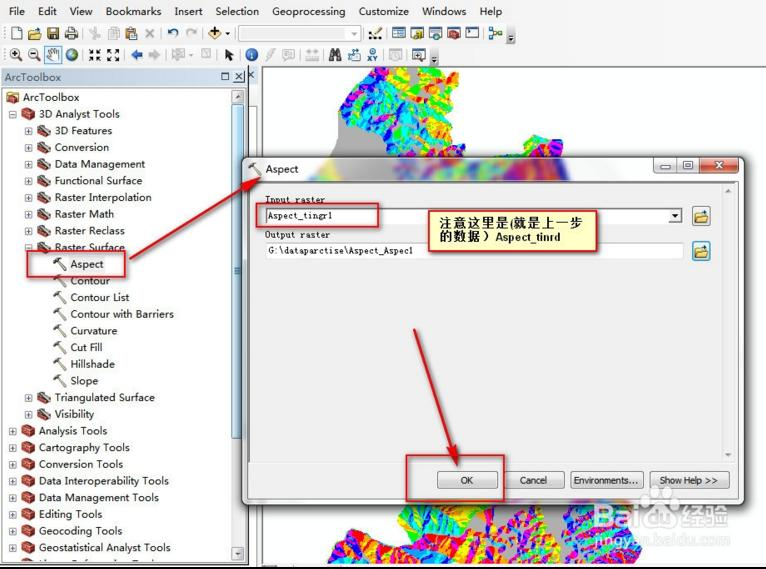The image size is (766, 569).
Task: Expand the Geocoding Tools toolbox
Action: (13, 531)
